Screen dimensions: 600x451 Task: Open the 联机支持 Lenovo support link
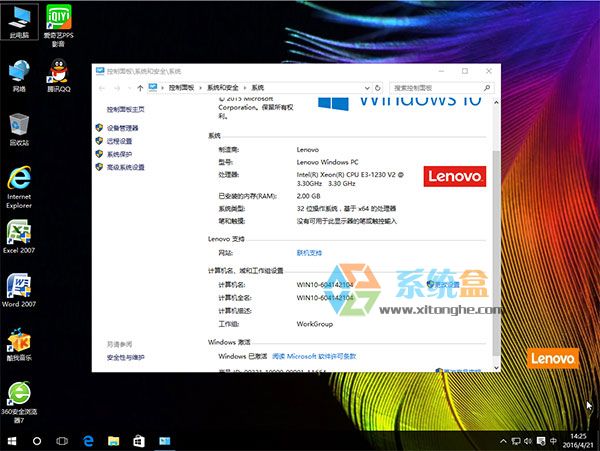click(309, 253)
